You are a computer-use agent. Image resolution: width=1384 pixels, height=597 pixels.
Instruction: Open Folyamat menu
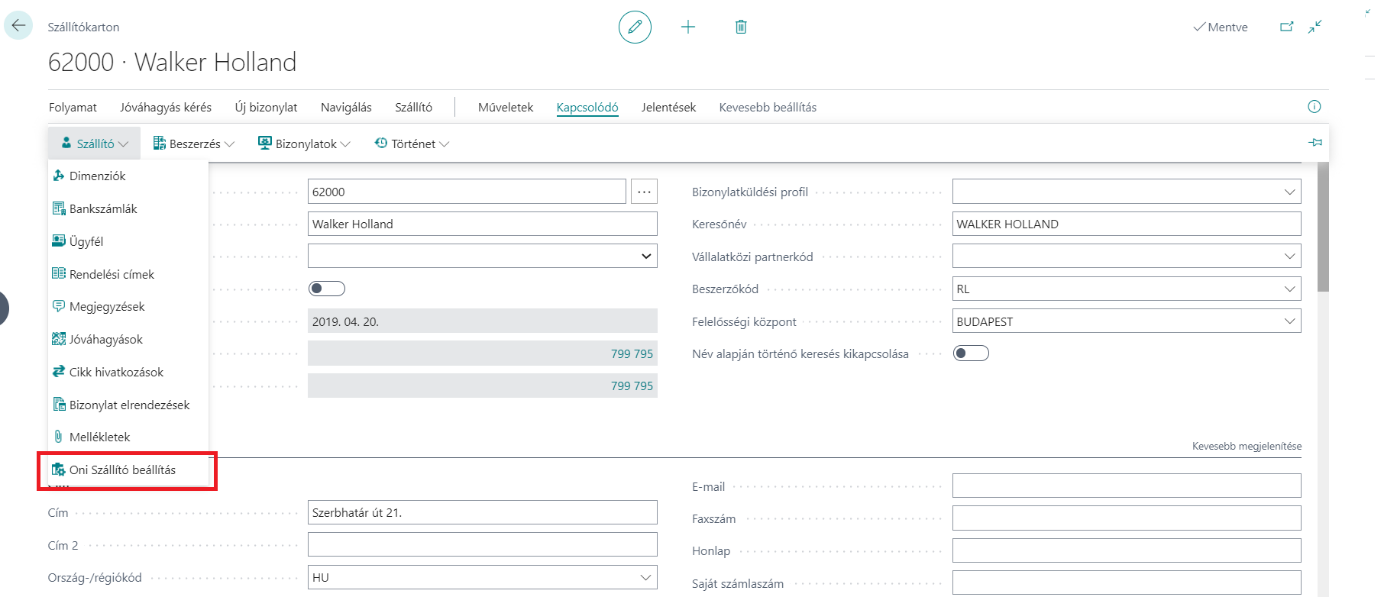[72, 107]
